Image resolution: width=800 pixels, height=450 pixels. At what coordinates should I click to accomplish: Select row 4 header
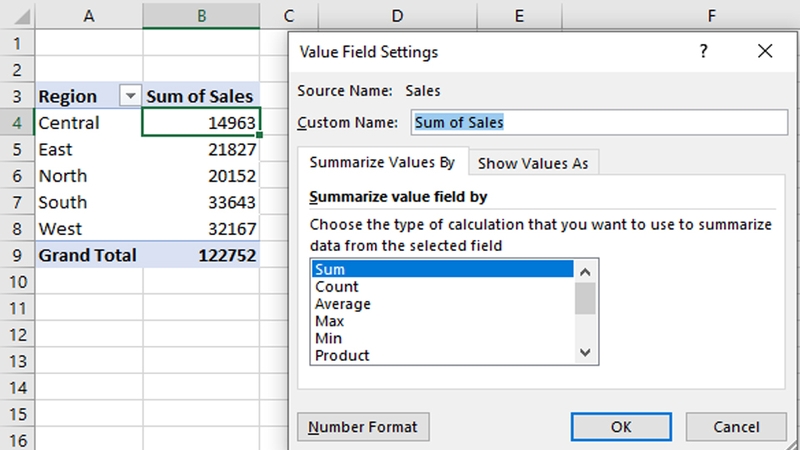[x=17, y=122]
